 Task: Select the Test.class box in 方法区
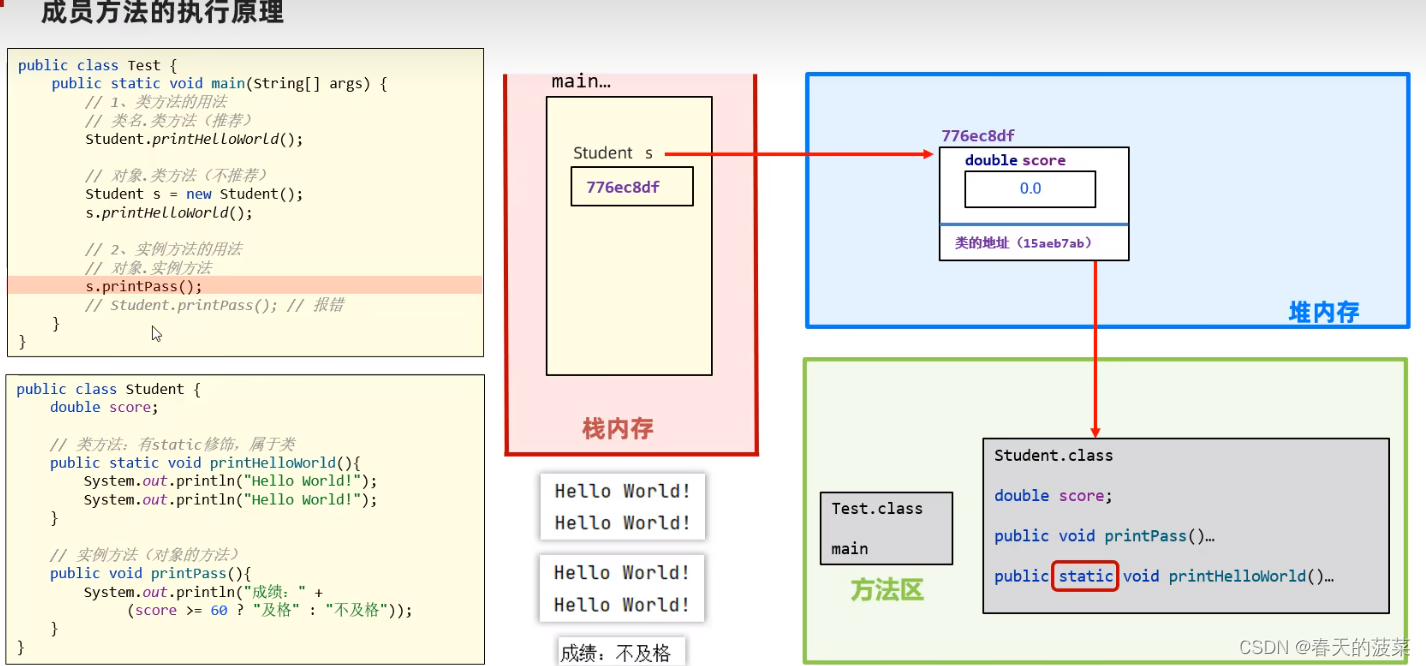point(886,528)
